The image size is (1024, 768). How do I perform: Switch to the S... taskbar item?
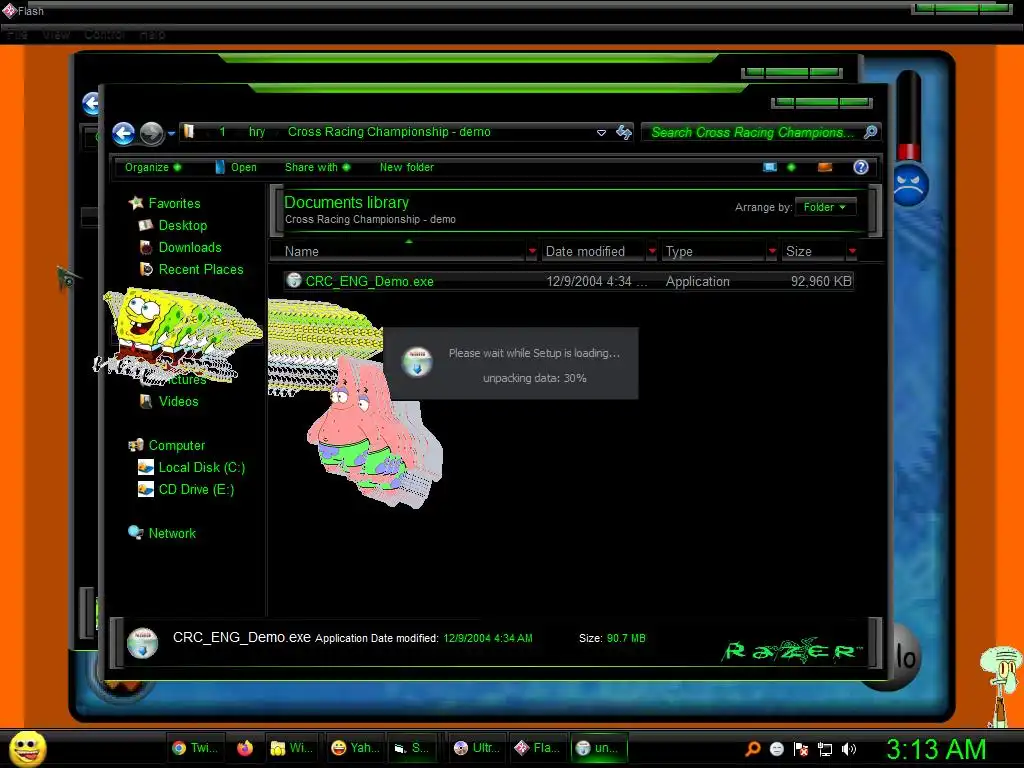click(x=412, y=748)
